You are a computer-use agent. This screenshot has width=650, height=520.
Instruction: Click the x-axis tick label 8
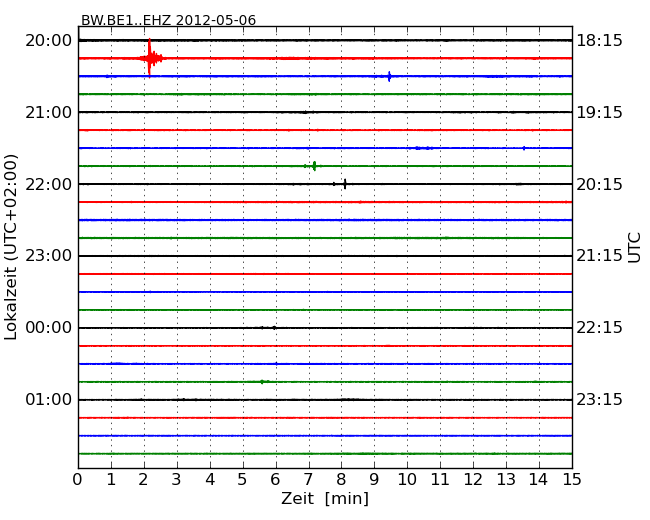pyautogui.click(x=341, y=479)
